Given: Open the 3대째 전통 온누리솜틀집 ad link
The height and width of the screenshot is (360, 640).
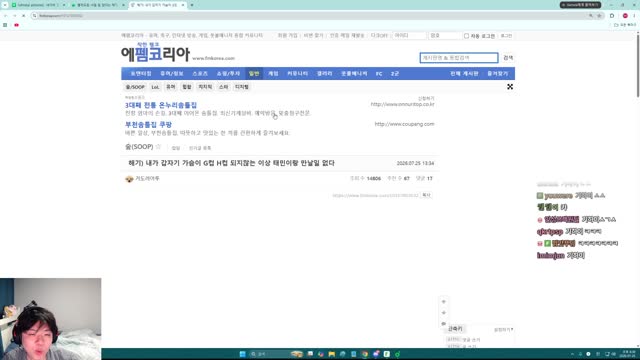Looking at the screenshot, I should 161,105.
